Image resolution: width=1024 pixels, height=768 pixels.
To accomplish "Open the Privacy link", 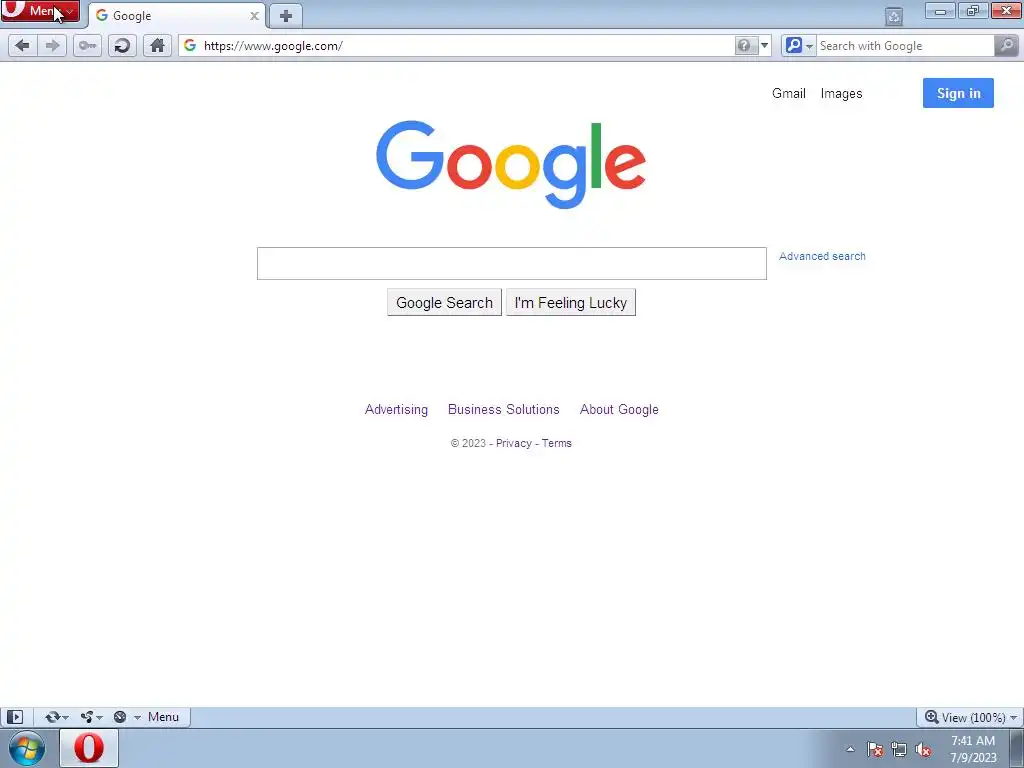I will click(x=513, y=443).
